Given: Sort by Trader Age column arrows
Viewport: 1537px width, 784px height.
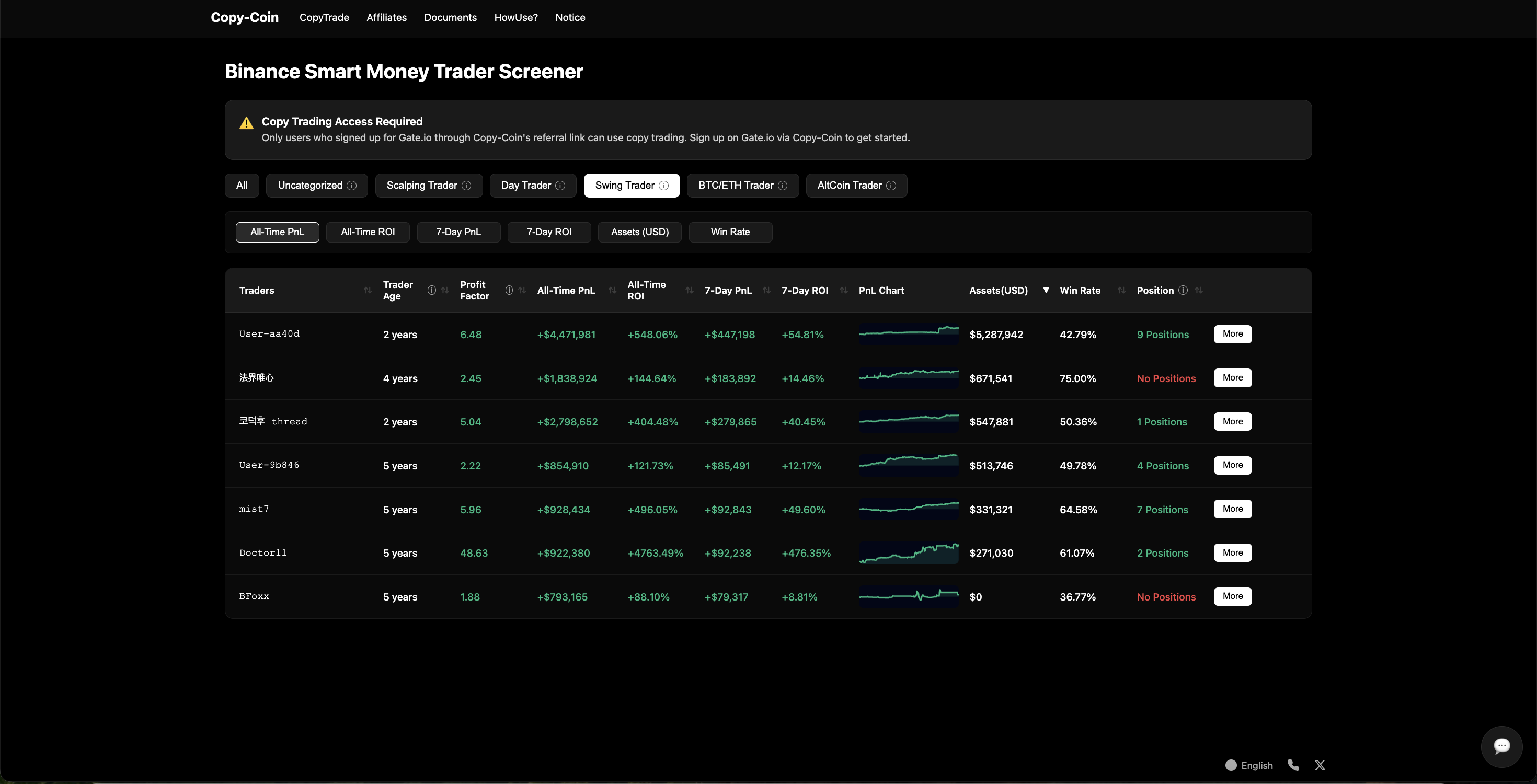Looking at the screenshot, I should pyautogui.click(x=445, y=290).
